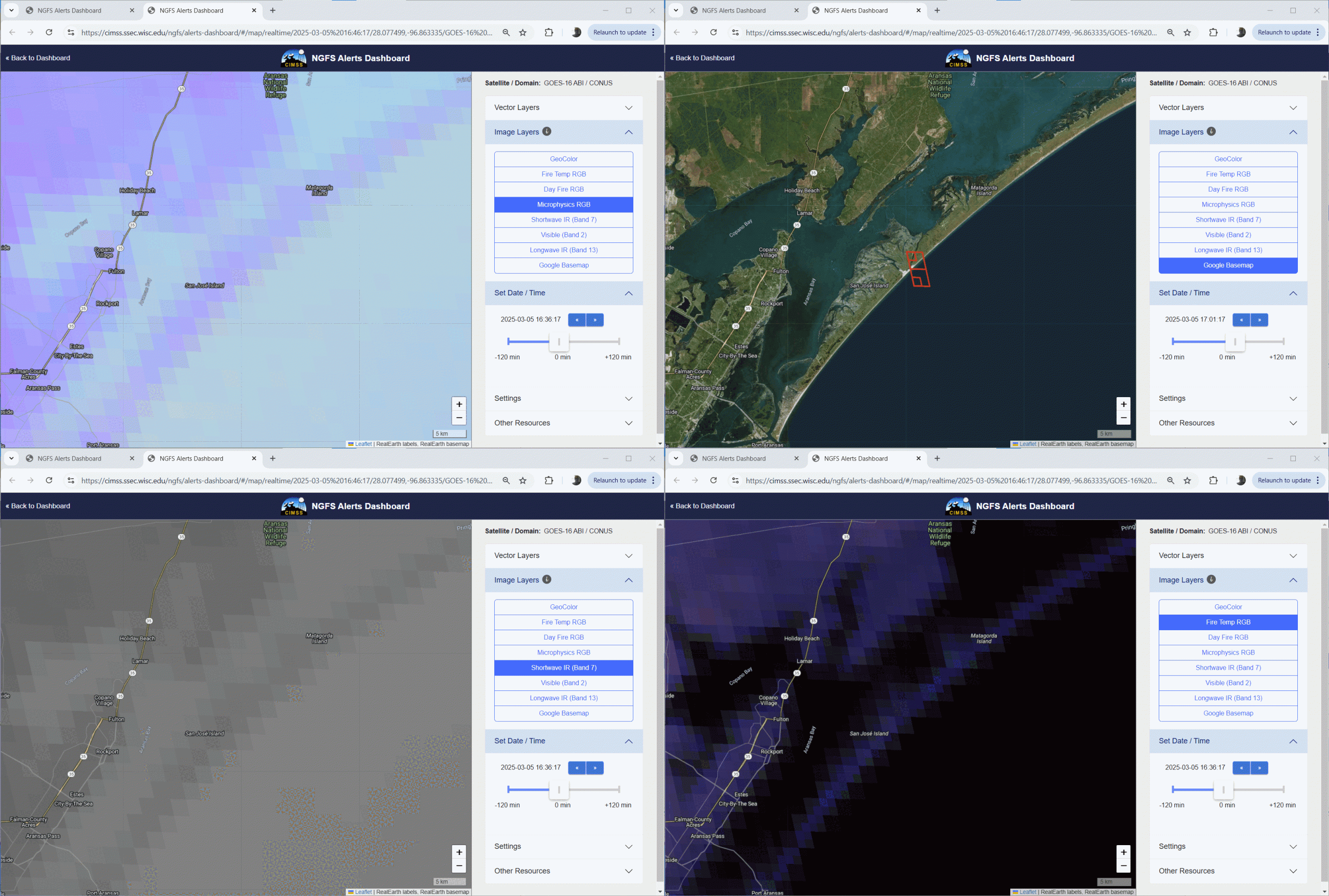Expand Vector Layers in the Microphysics RGB window
1329x896 pixels.
[x=563, y=107]
